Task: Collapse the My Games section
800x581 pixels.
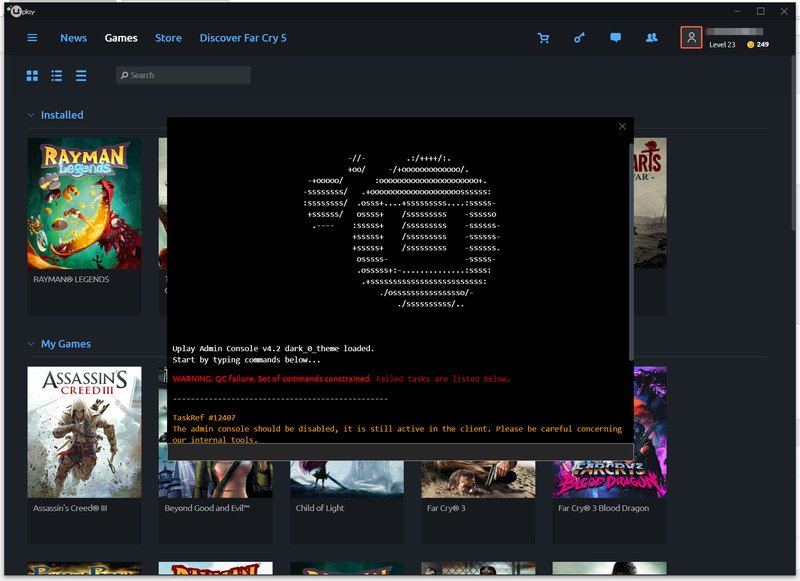Action: [31, 344]
